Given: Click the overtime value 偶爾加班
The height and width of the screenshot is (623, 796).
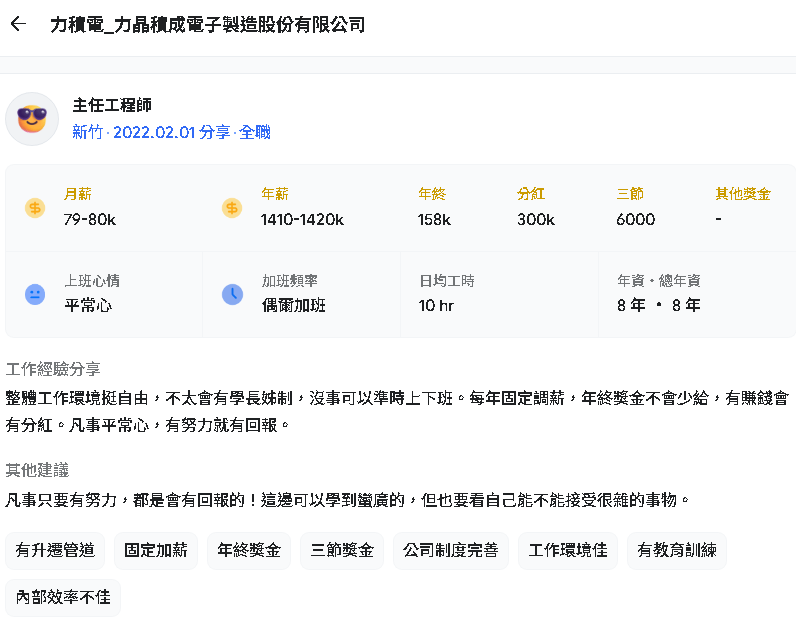Looking at the screenshot, I should coord(293,305).
